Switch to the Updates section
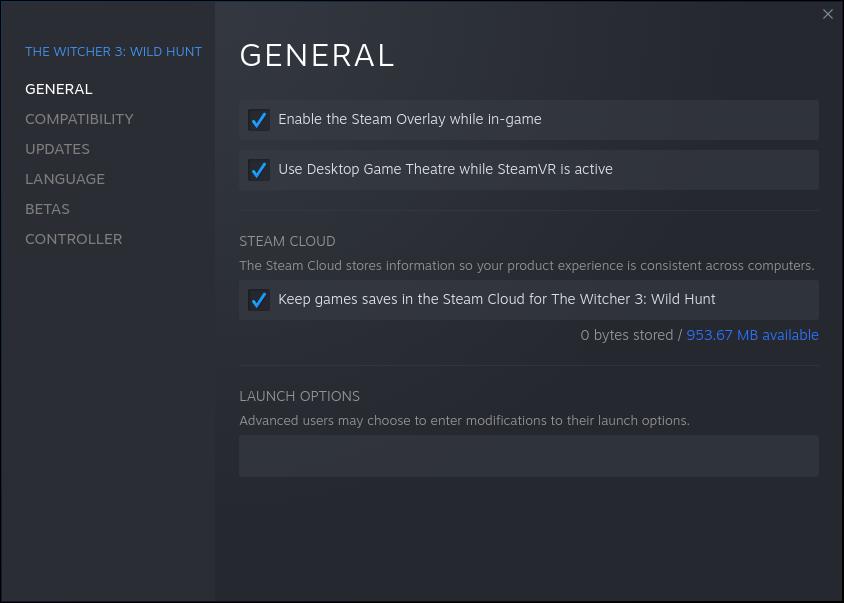844x603 pixels. tap(58, 149)
